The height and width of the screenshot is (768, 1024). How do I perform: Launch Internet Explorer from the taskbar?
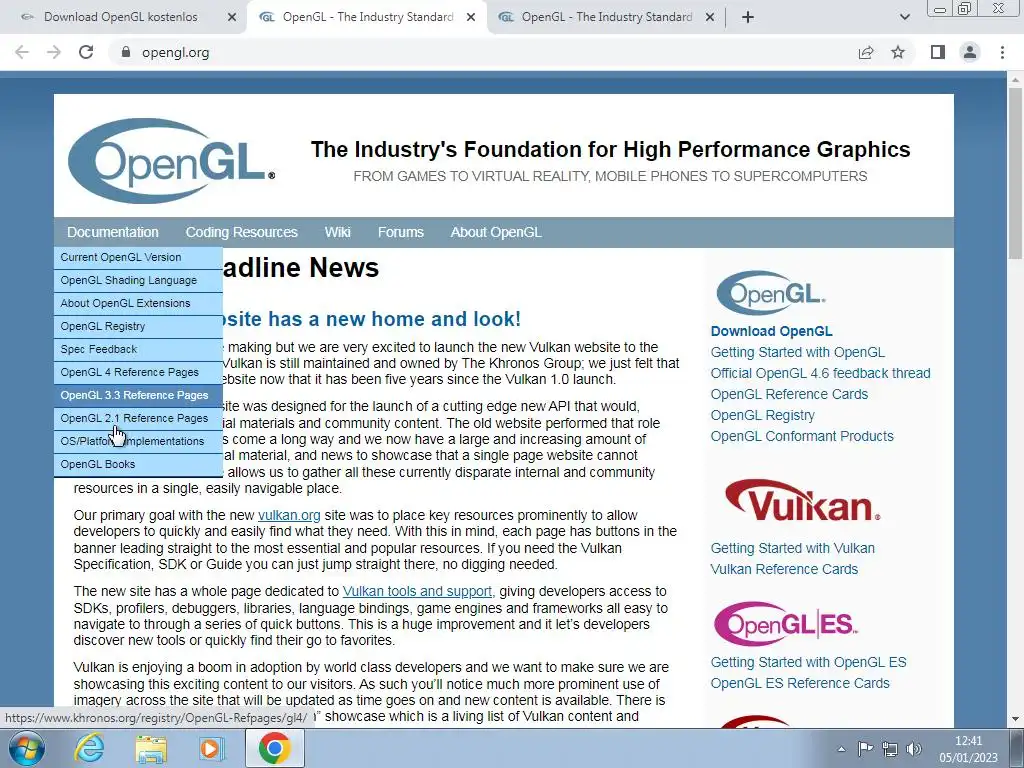pyautogui.click(x=89, y=748)
